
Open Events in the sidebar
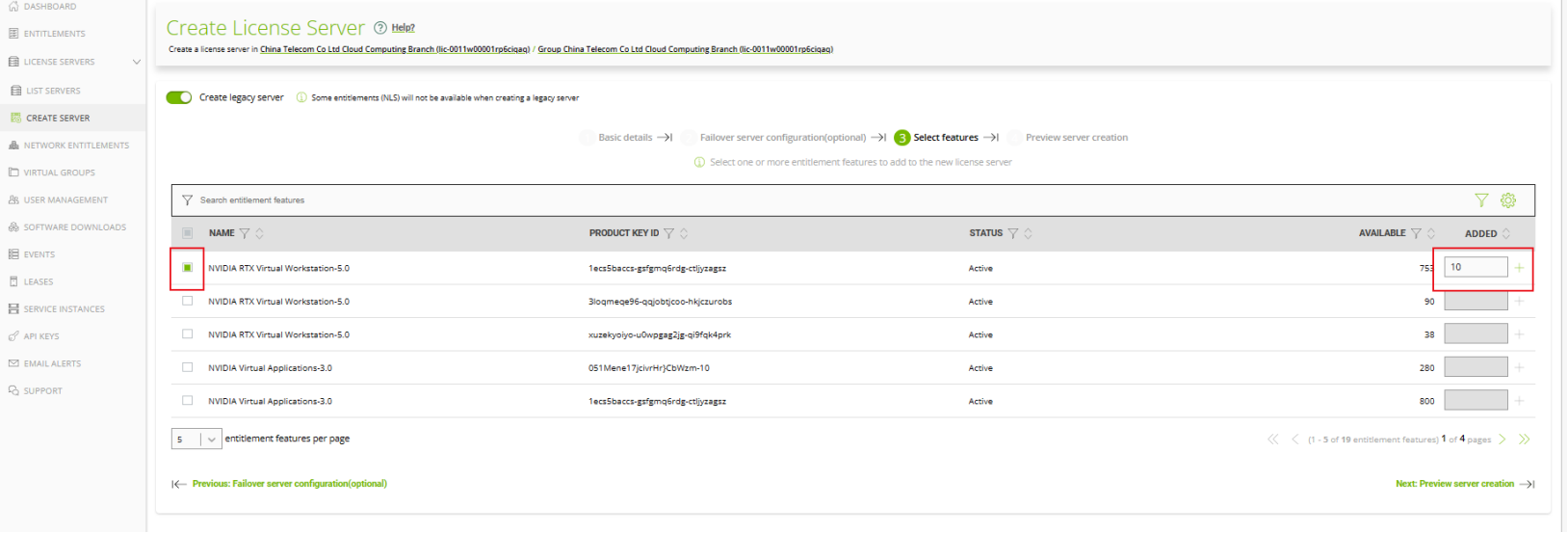39,254
